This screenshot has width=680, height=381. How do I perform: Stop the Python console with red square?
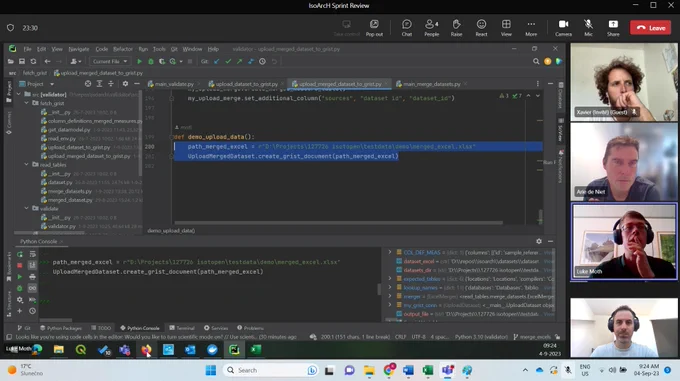[x=20, y=265]
